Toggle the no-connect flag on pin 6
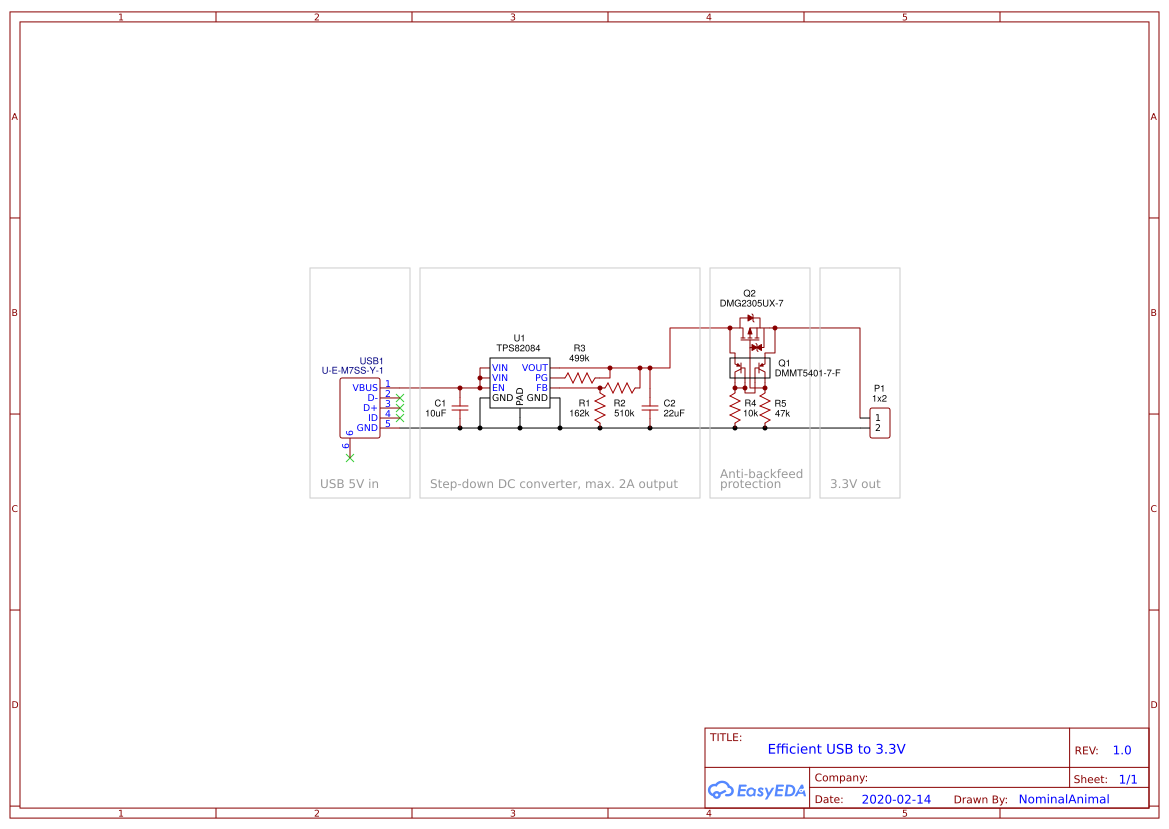Screen dimensions: 1169x829 click(x=349, y=458)
